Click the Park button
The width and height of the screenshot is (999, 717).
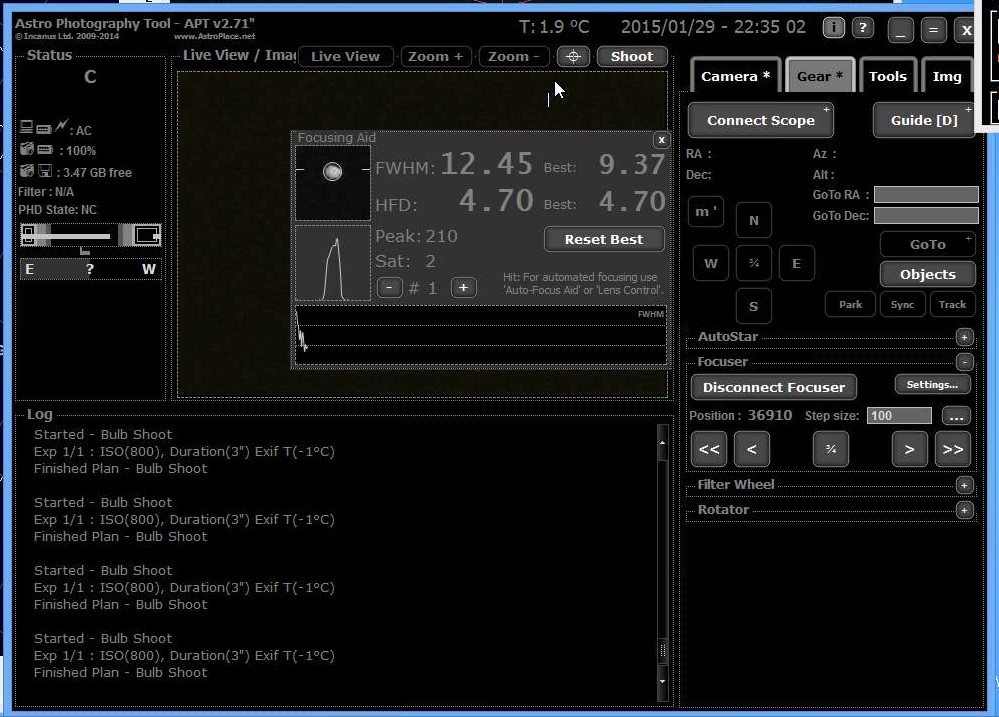click(x=850, y=305)
